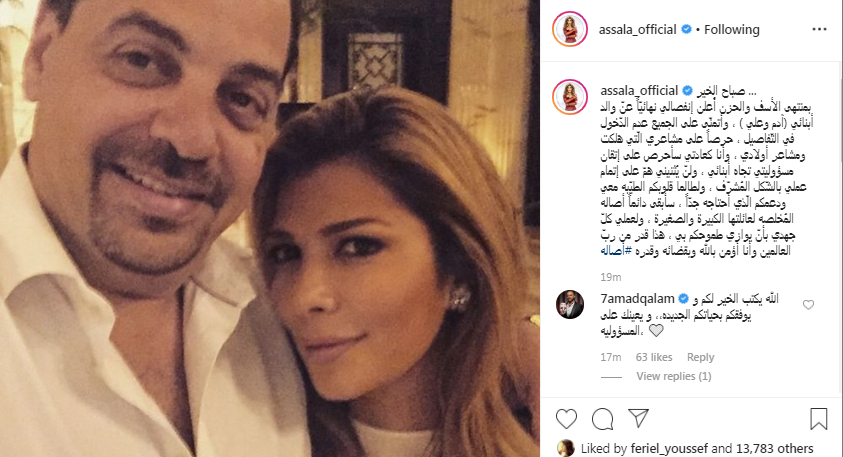Open 7amadqalam username link

637,298
